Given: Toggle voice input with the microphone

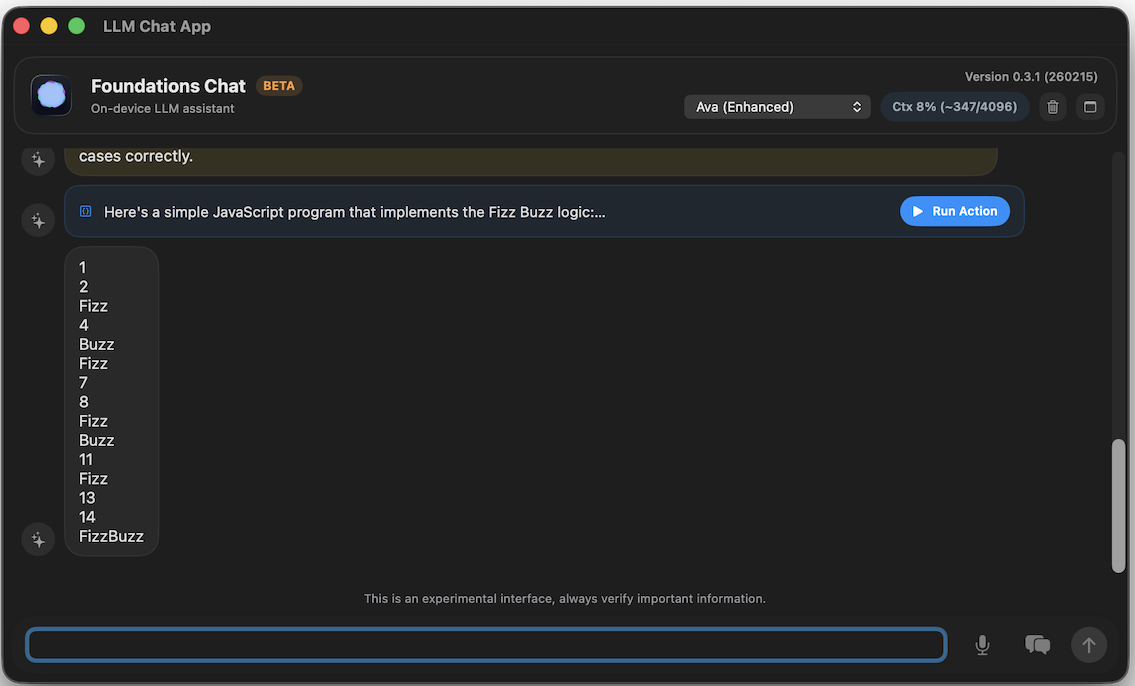Looking at the screenshot, I should (x=981, y=644).
